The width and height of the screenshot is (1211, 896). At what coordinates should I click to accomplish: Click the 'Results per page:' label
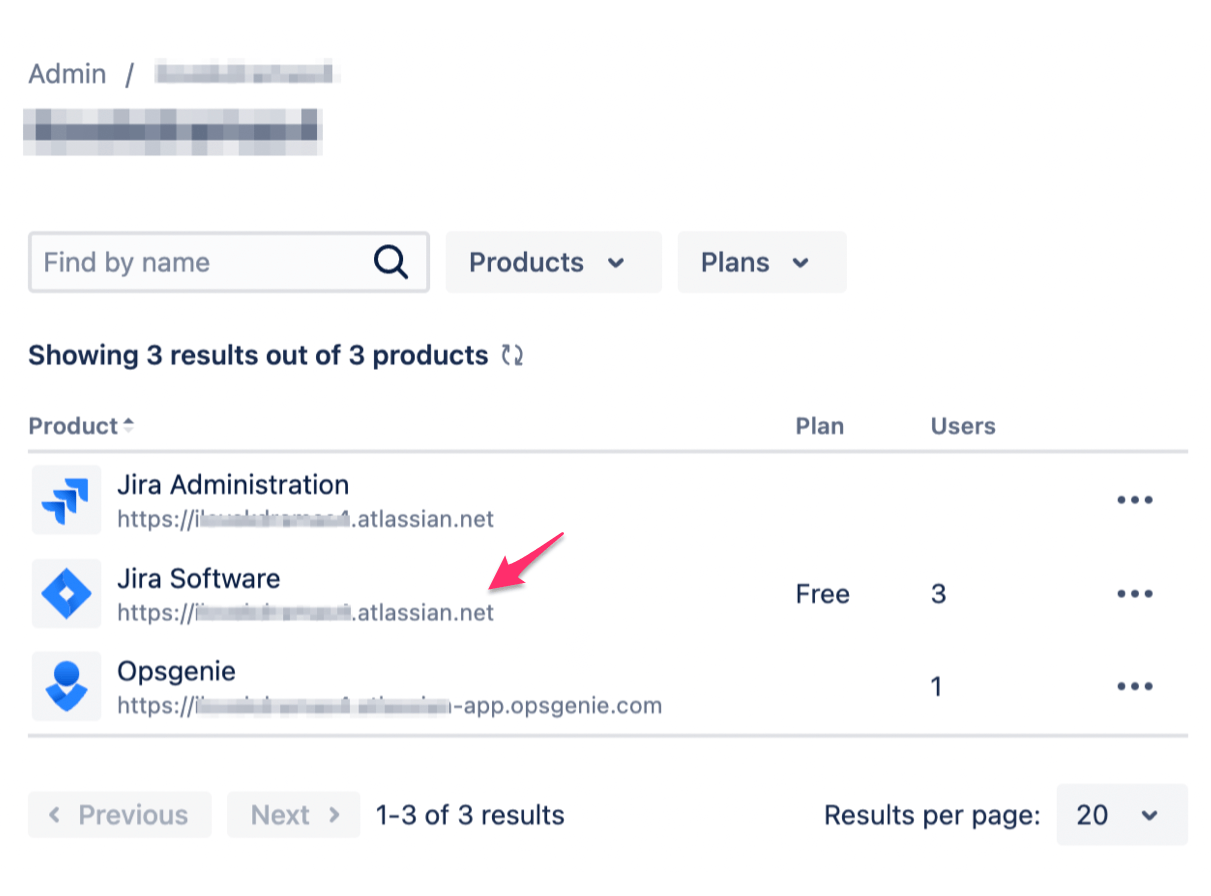(x=932, y=816)
